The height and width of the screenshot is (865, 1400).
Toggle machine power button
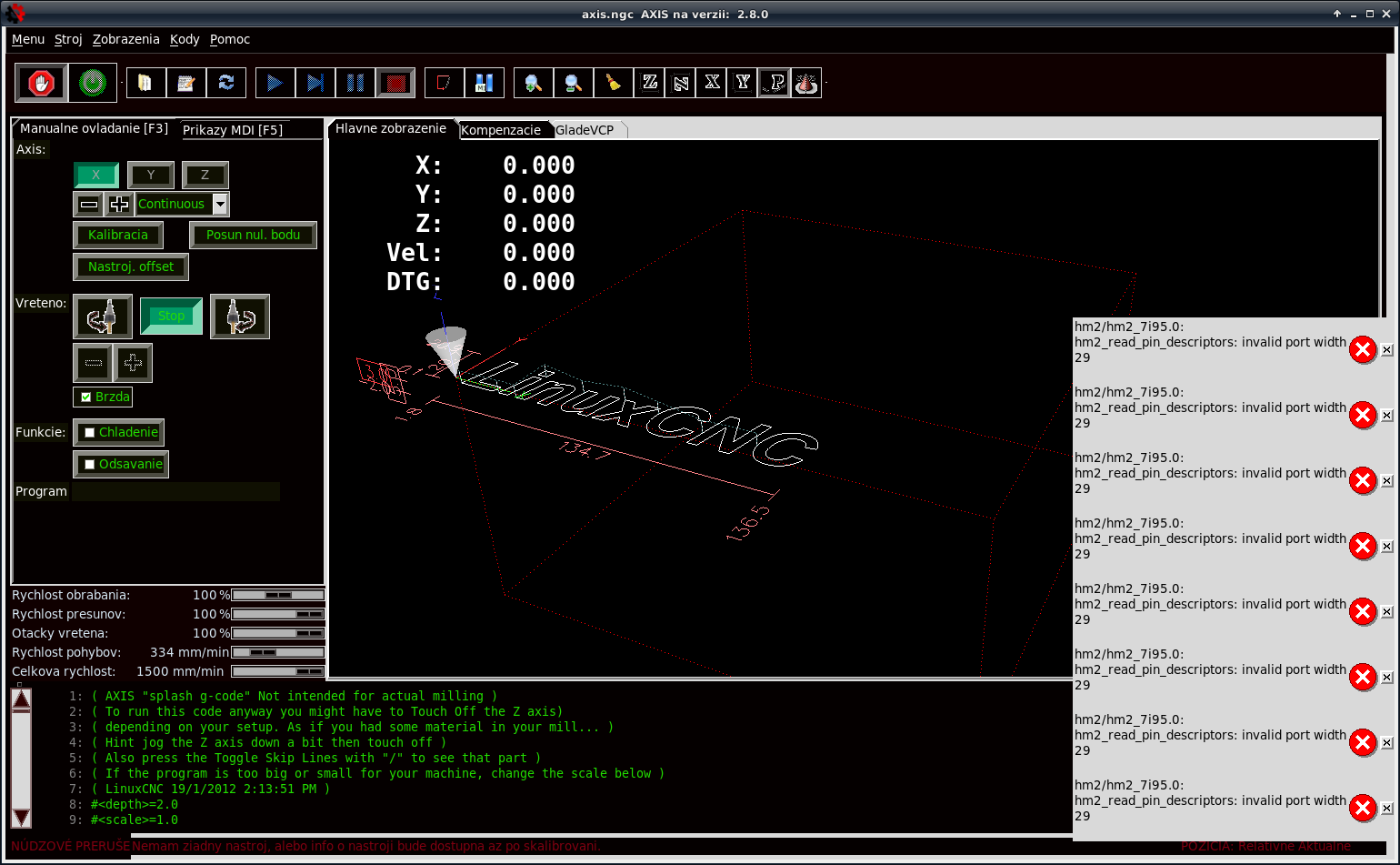click(x=93, y=83)
